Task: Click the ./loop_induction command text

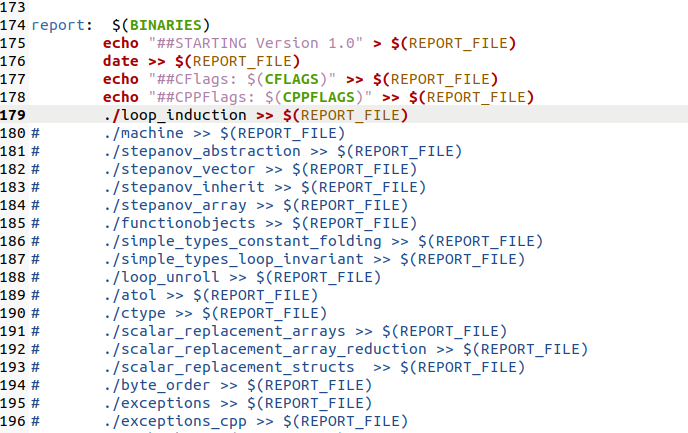Action: tap(175, 115)
